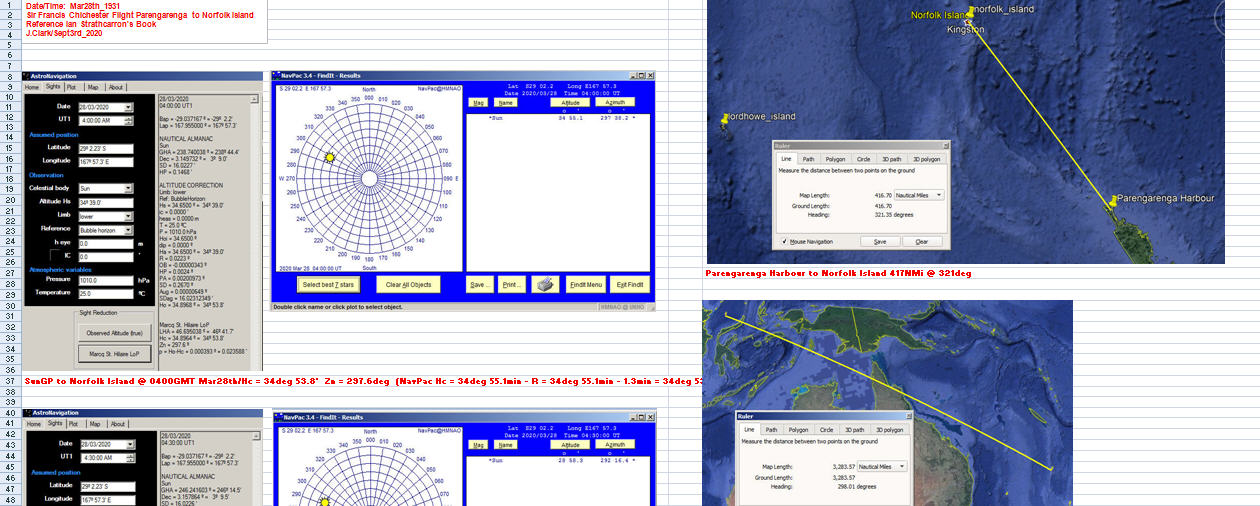Image resolution: width=1260 pixels, height=506 pixels.
Task: Click NavPac title icon in upper window
Action: click(x=277, y=76)
